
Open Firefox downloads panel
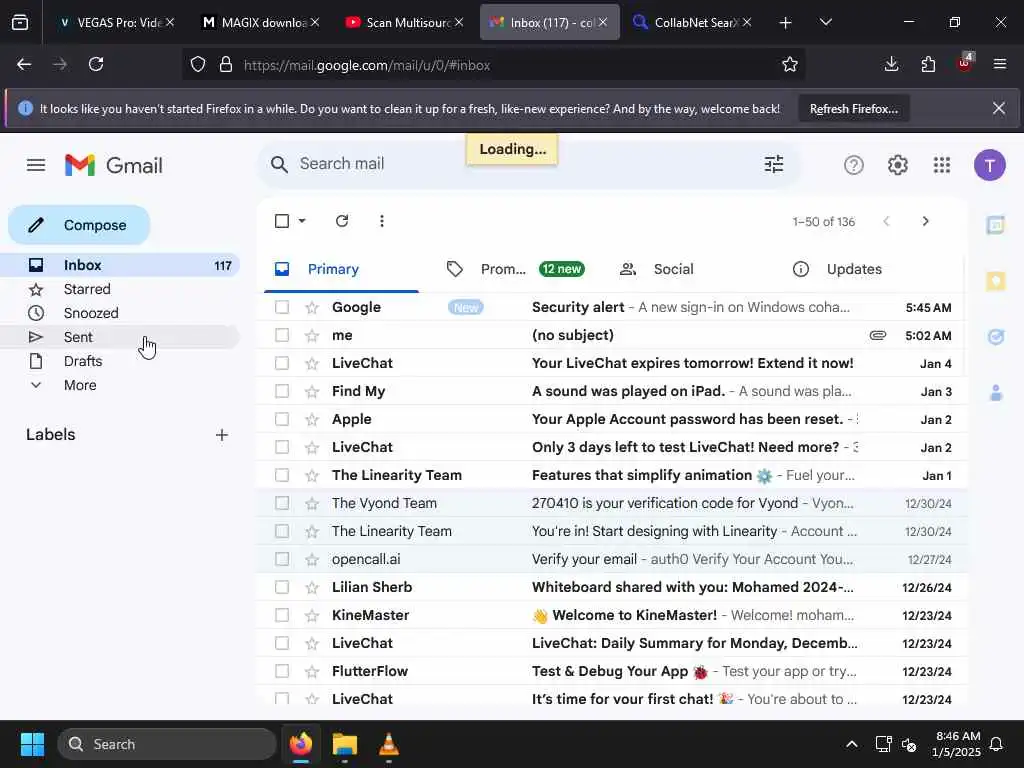click(891, 64)
